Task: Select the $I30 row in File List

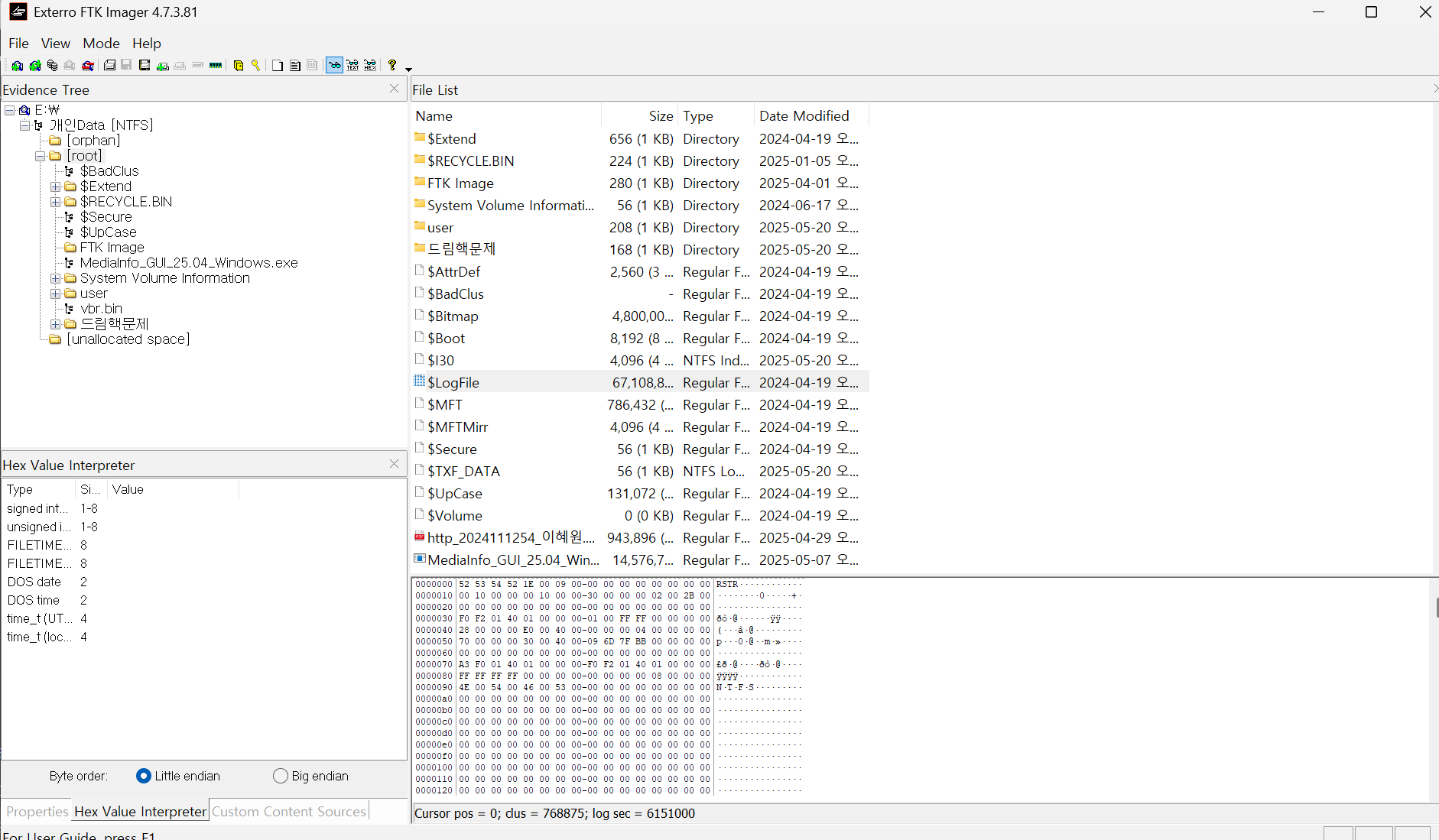Action: tap(640, 360)
